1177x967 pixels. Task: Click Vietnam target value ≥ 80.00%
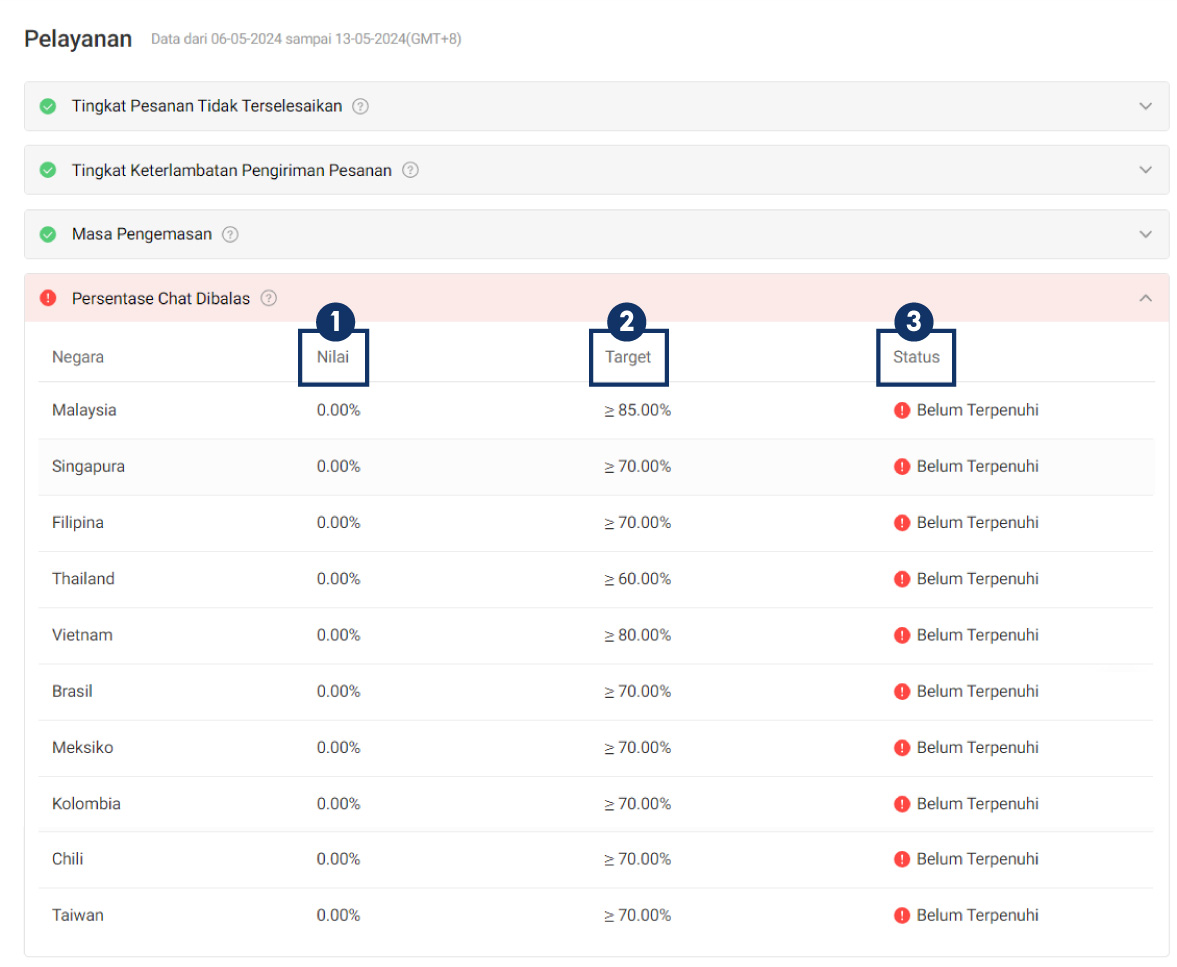(x=637, y=636)
